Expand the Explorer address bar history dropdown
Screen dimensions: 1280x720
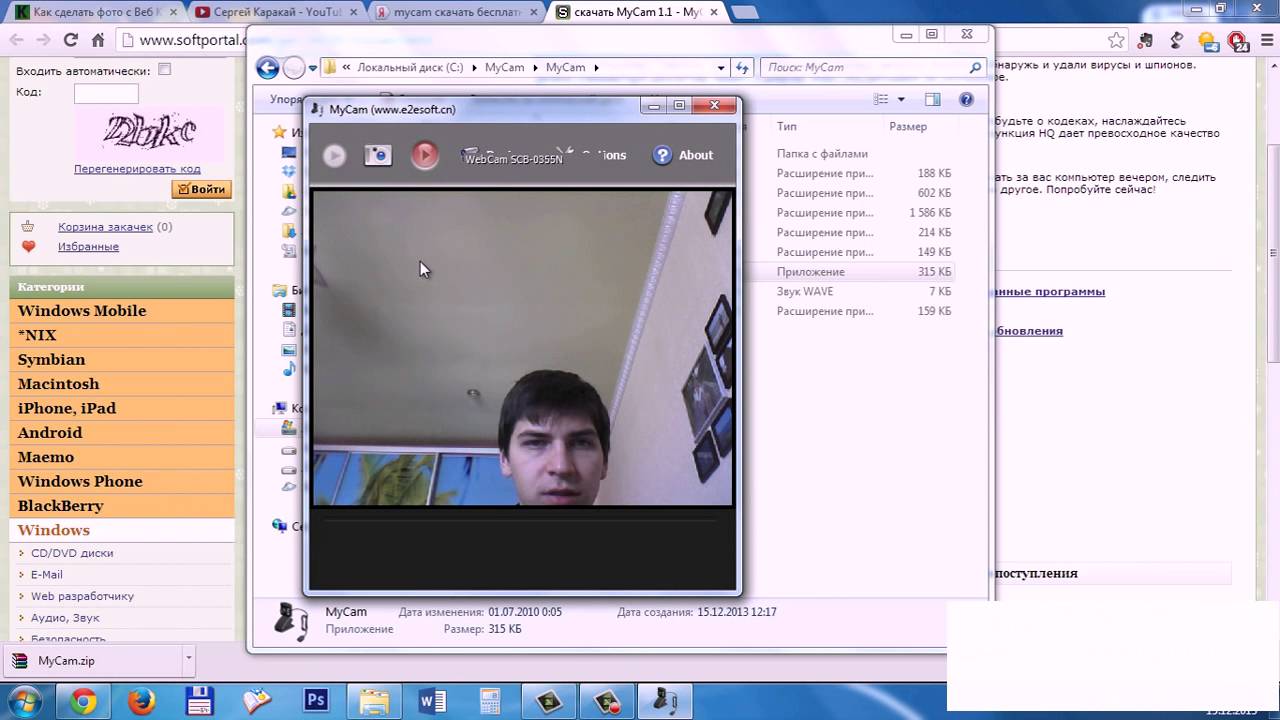point(721,68)
